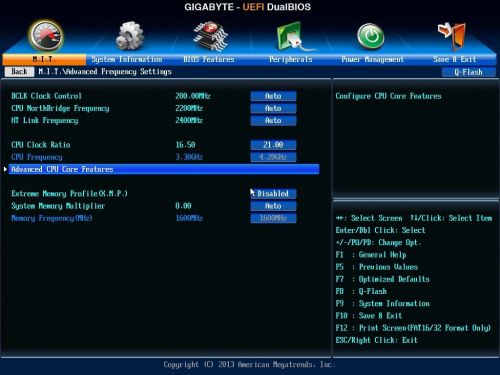Change Extreme Memory Profile Disabled setting
Image resolution: width=500 pixels, height=375 pixels.
click(x=273, y=194)
